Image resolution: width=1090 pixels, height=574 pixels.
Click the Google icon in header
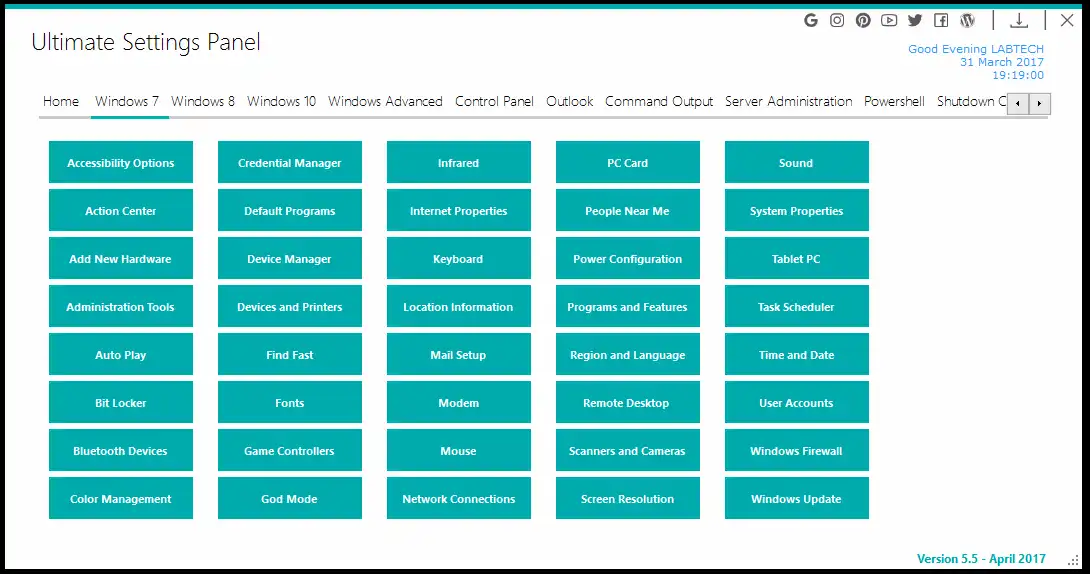click(811, 21)
